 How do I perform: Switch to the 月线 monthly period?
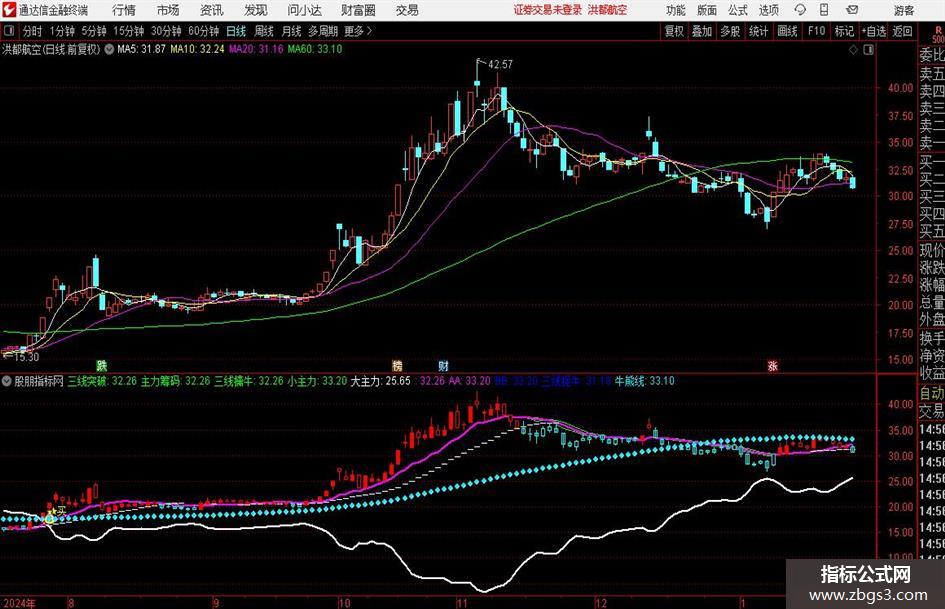click(291, 31)
